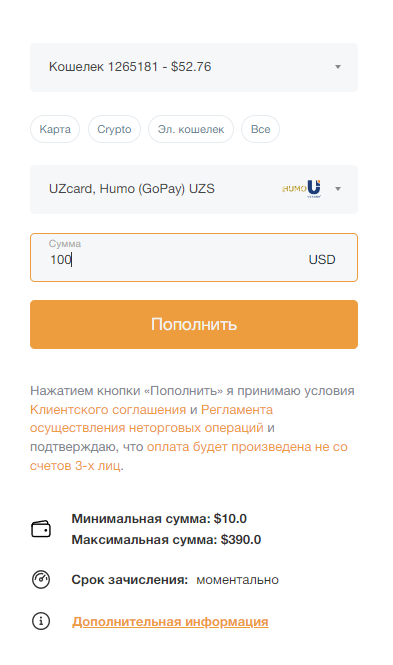The image size is (393, 665).
Task: Open the Кошелек 1265181 wallet dropdown
Action: click(194, 67)
